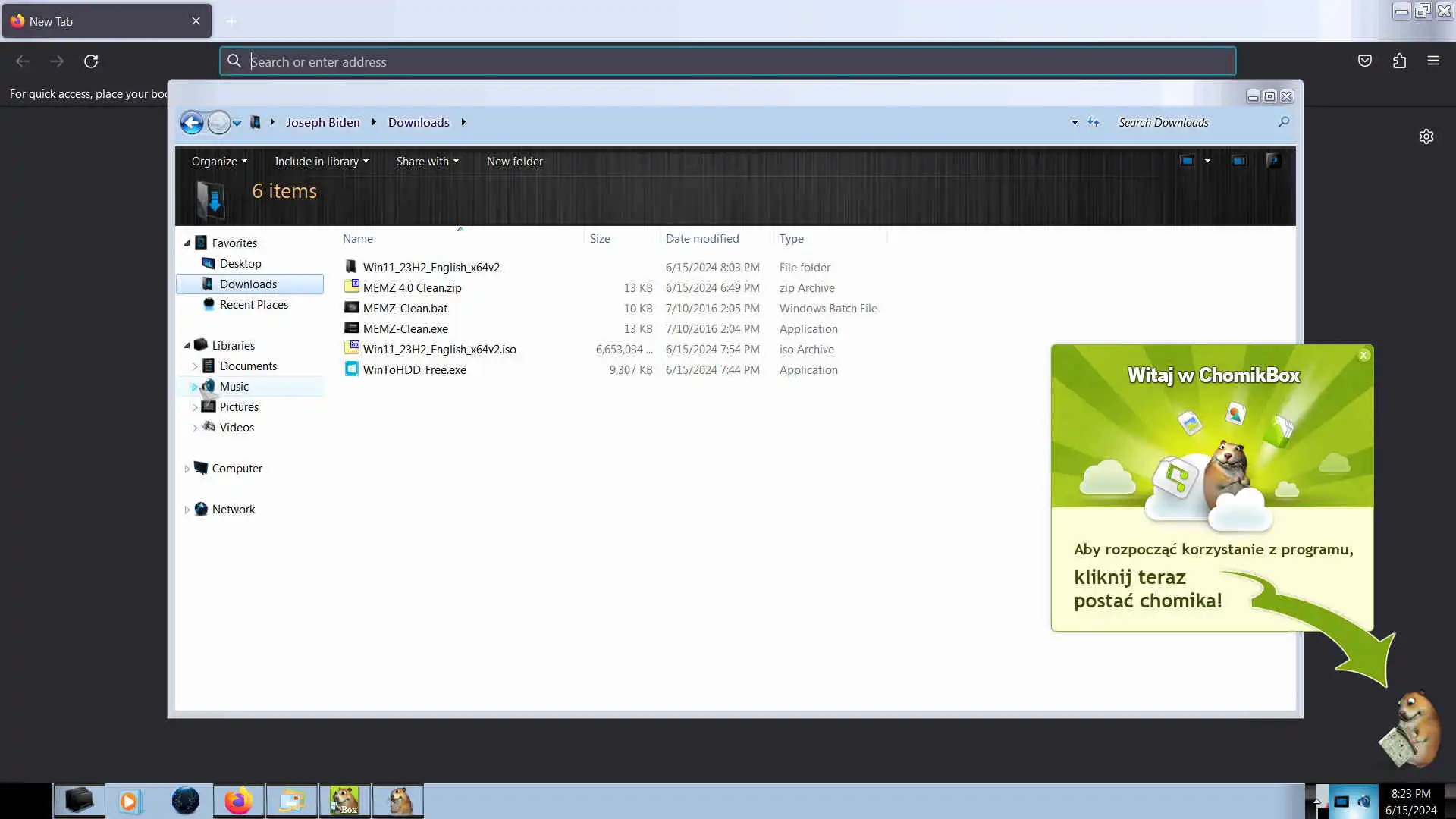Screen dimensions: 1456x819
Task: Click the refresh arrows beside the address path
Action: (1094, 122)
